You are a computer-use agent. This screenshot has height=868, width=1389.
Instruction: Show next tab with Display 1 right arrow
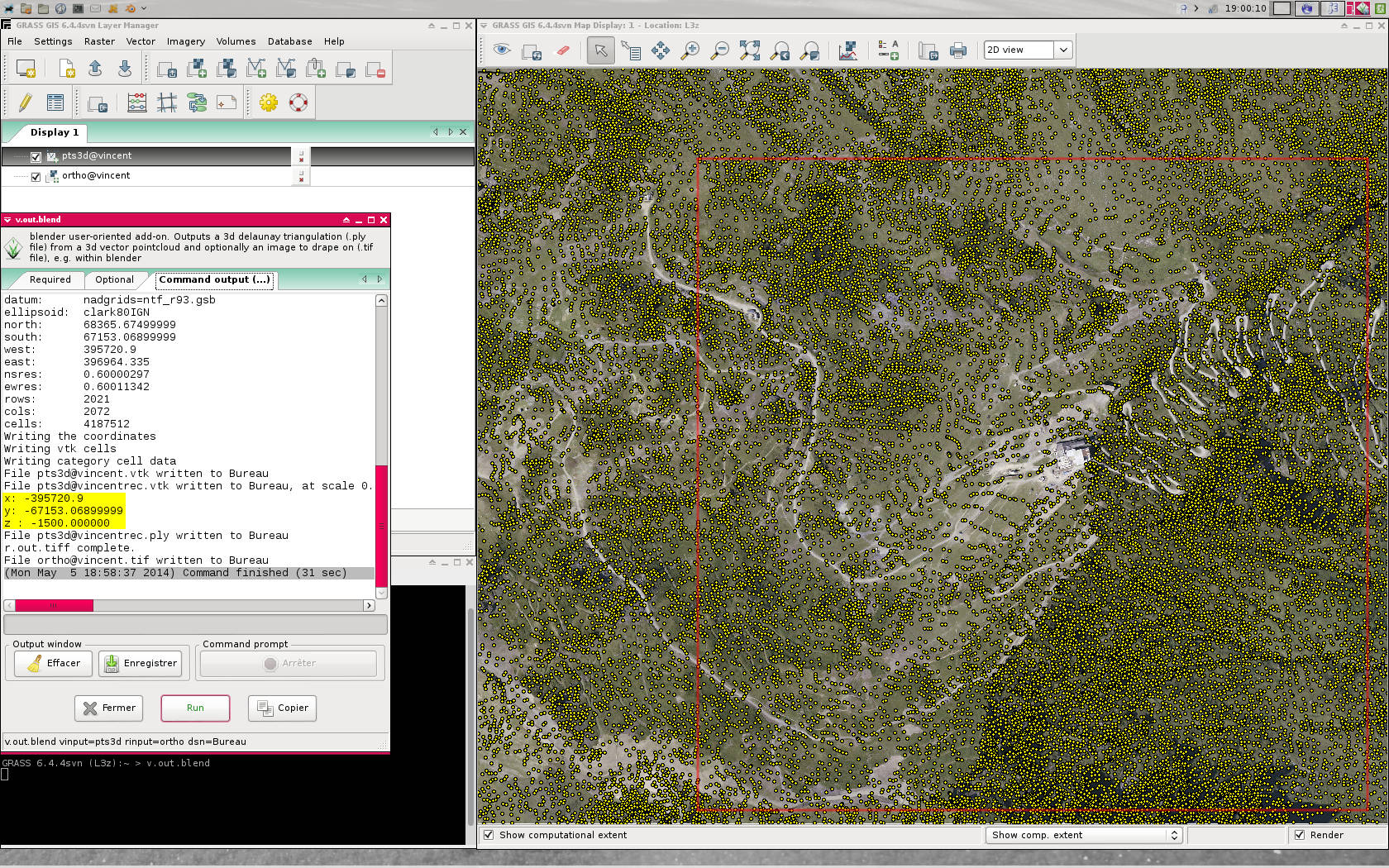tap(450, 132)
